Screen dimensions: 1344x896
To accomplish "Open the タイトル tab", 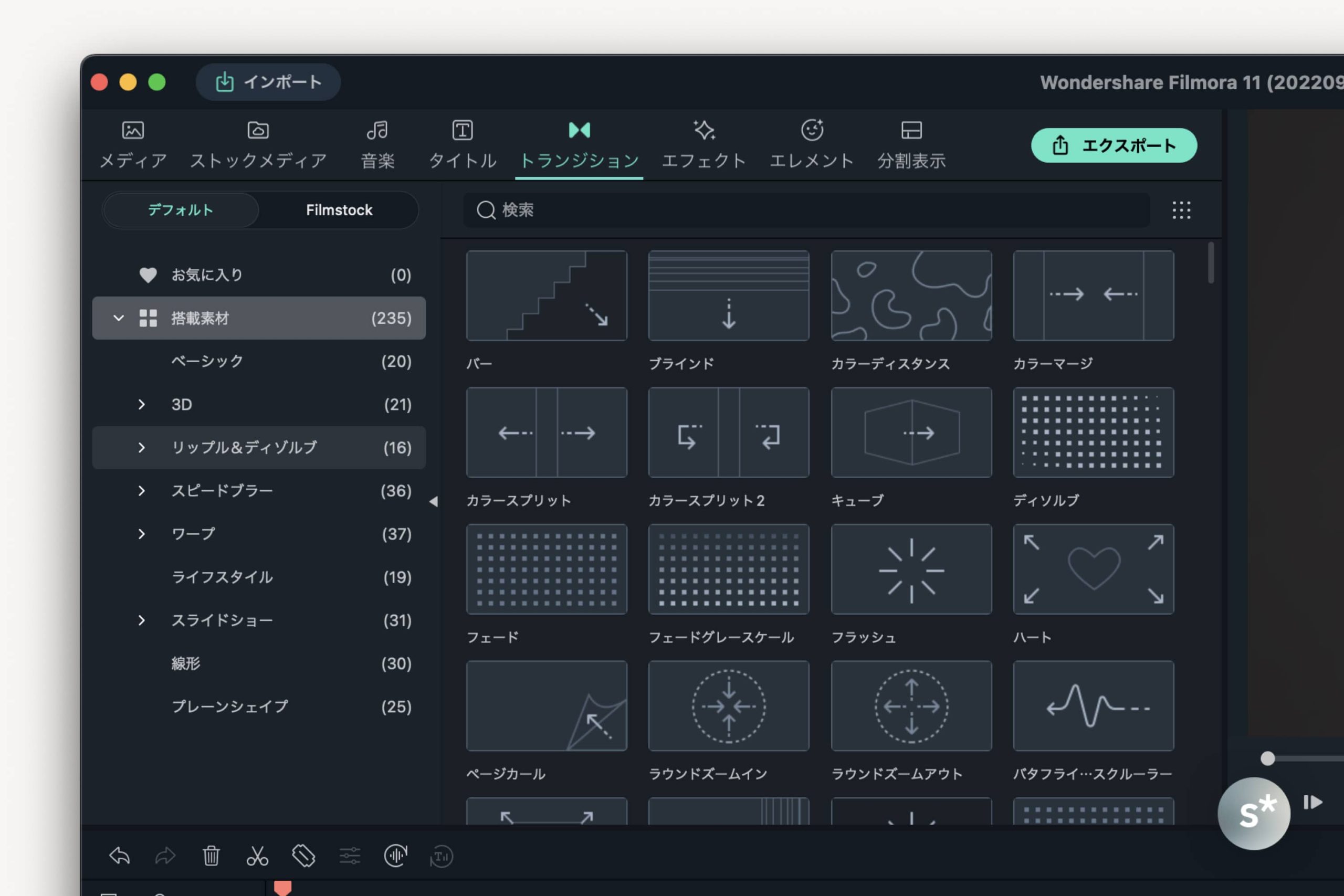I will (x=463, y=145).
